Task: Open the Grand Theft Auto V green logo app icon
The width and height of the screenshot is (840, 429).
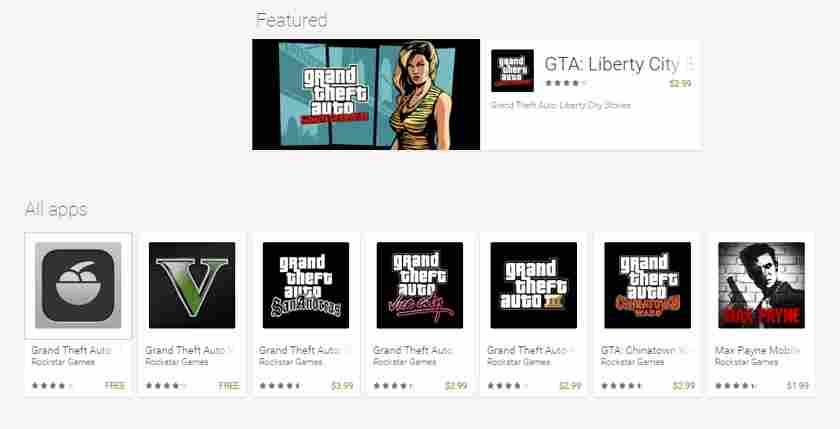Action: (x=192, y=285)
